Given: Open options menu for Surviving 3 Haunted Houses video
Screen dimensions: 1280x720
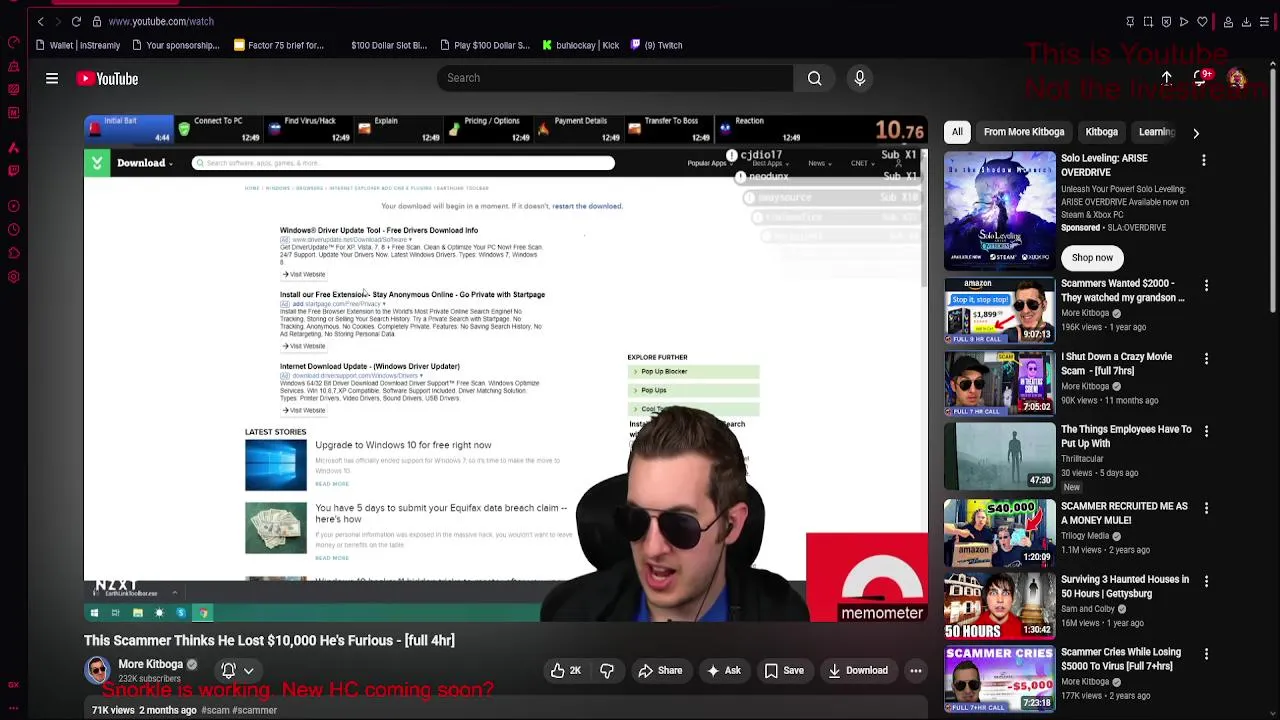Looking at the screenshot, I should point(1206,581).
